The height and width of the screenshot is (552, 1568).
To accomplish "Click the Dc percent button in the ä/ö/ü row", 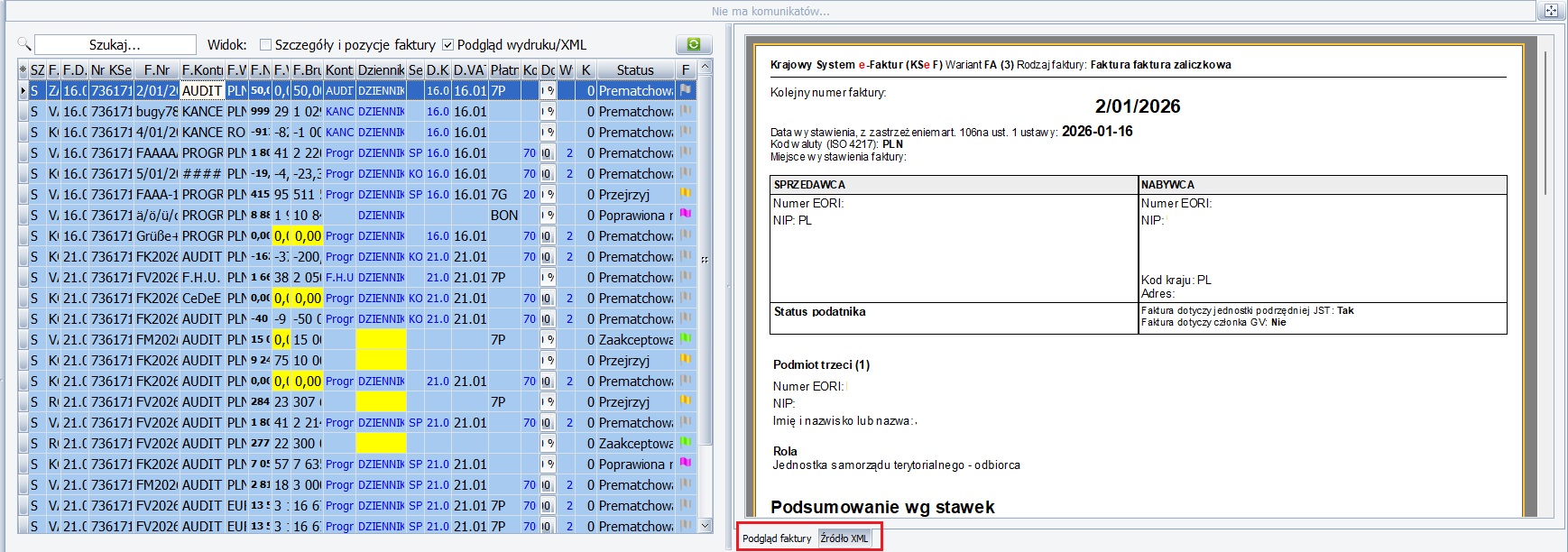I will click(548, 215).
